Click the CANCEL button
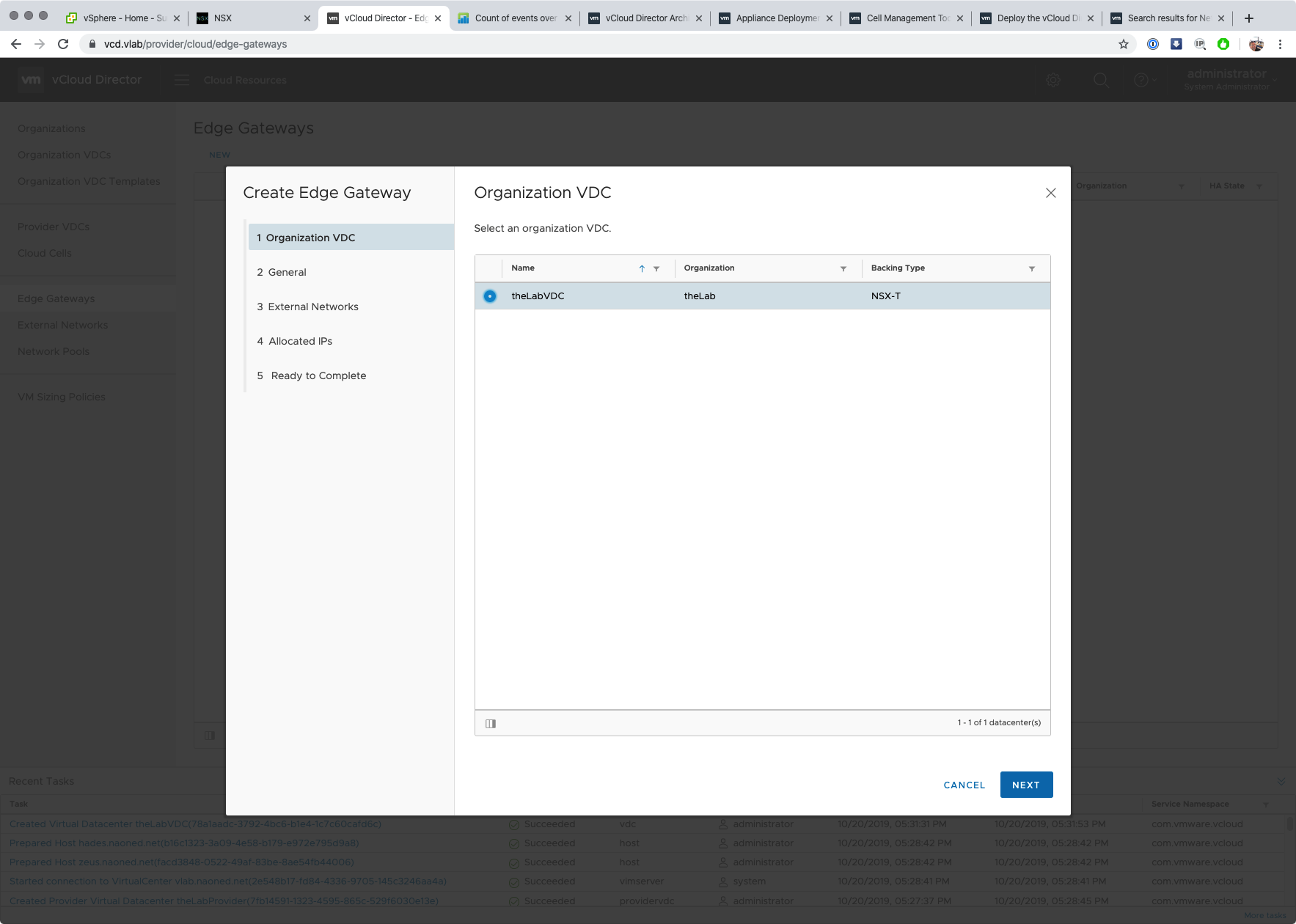The height and width of the screenshot is (924, 1296). (964, 785)
